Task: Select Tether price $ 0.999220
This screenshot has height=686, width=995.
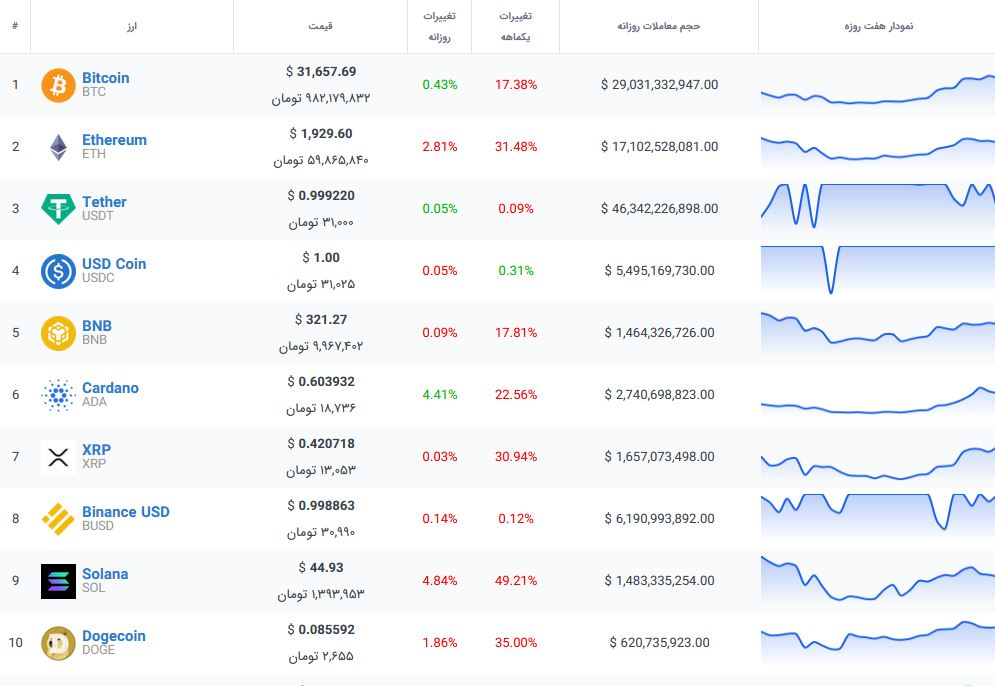Action: pos(320,195)
